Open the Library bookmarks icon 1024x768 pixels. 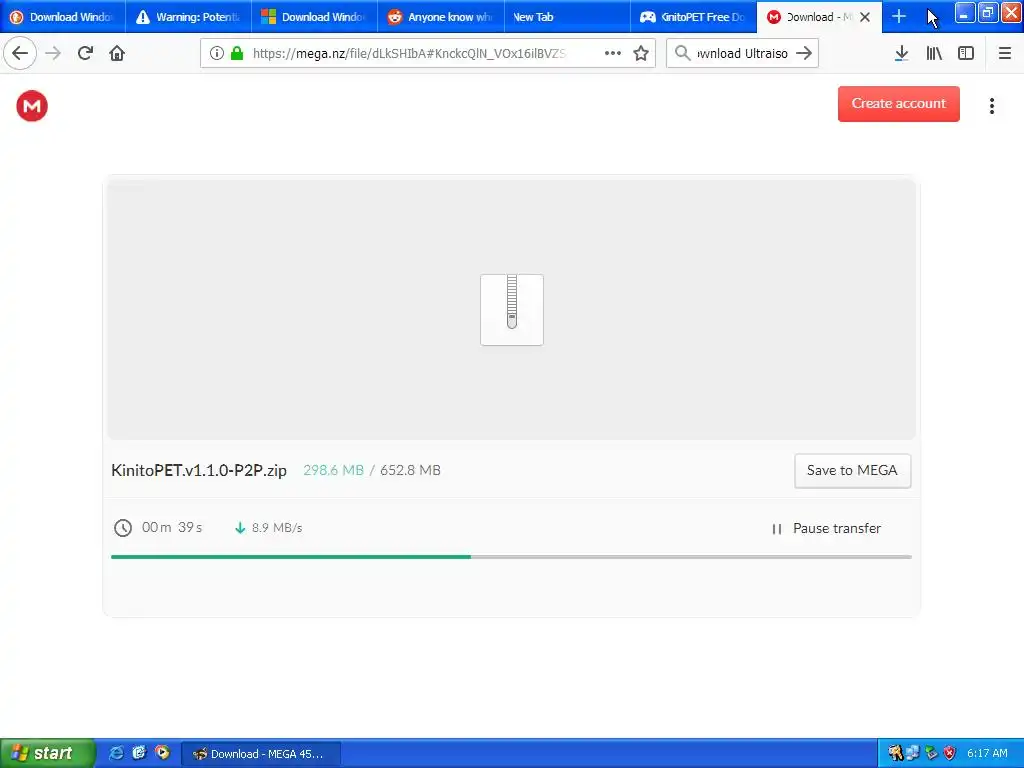click(934, 53)
